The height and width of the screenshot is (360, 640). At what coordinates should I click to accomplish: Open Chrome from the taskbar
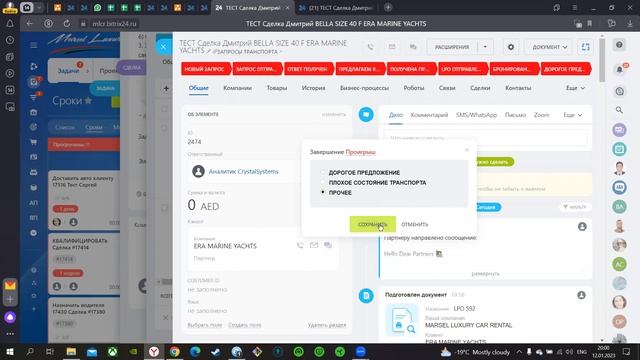click(174, 351)
